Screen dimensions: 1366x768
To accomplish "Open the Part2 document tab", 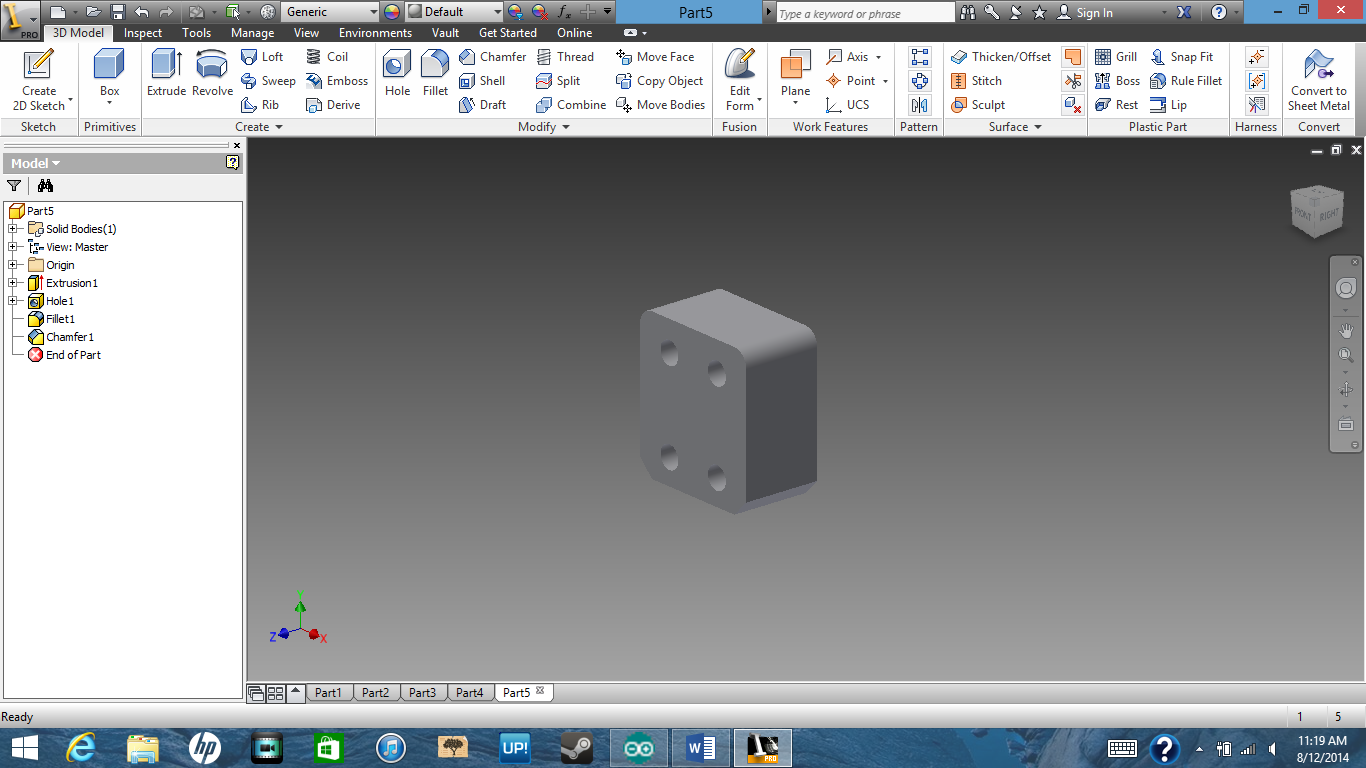I will 376,691.
